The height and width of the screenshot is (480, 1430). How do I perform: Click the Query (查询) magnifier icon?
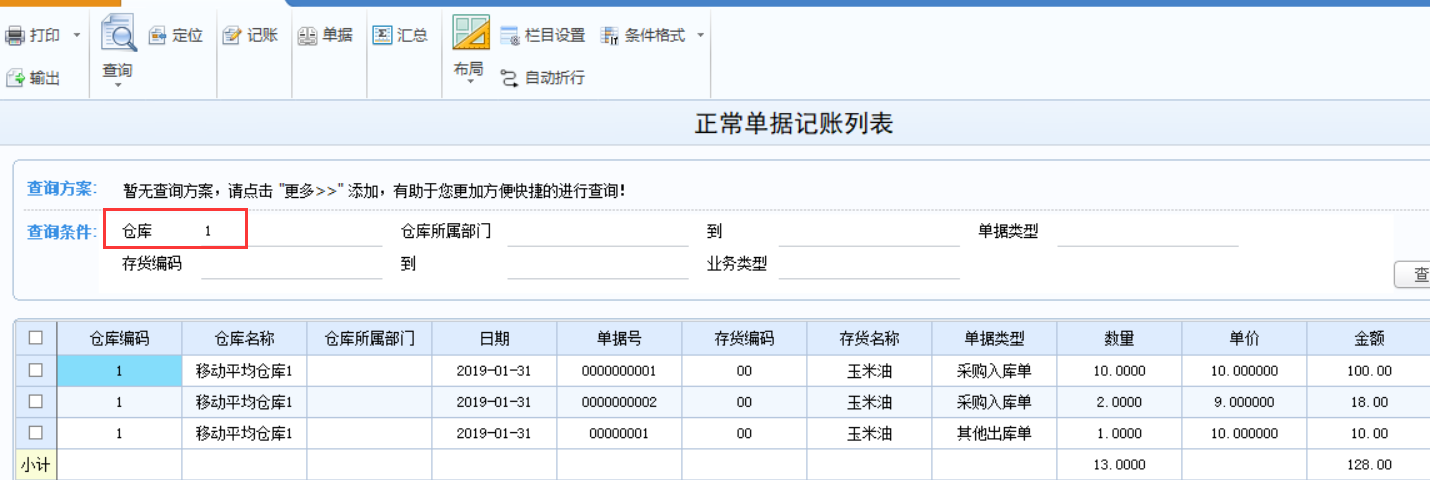[118, 36]
